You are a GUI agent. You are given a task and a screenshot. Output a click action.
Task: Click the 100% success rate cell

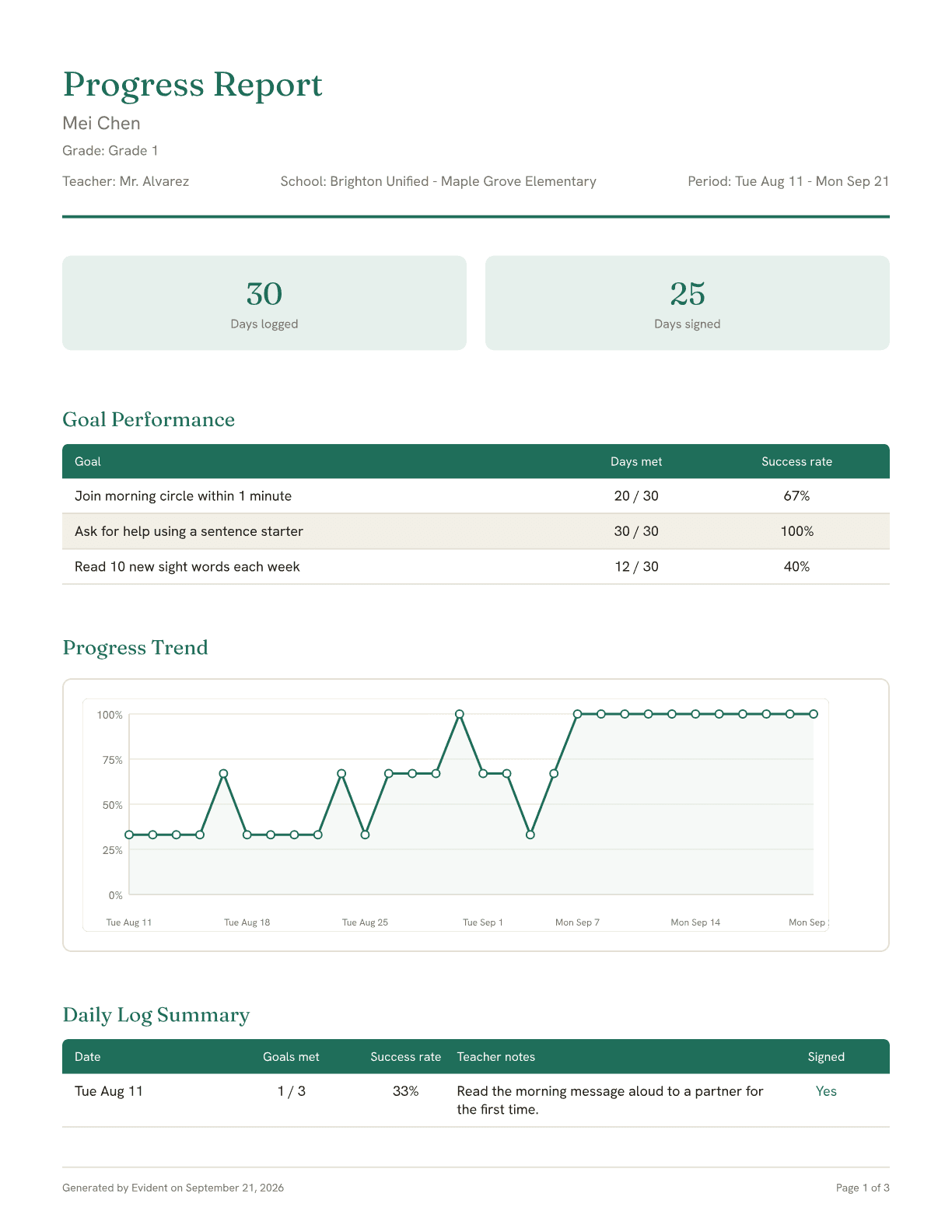(796, 531)
